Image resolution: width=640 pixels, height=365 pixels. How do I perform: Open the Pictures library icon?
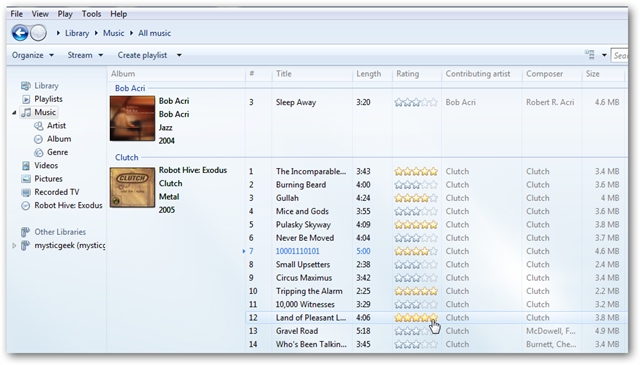[26, 179]
